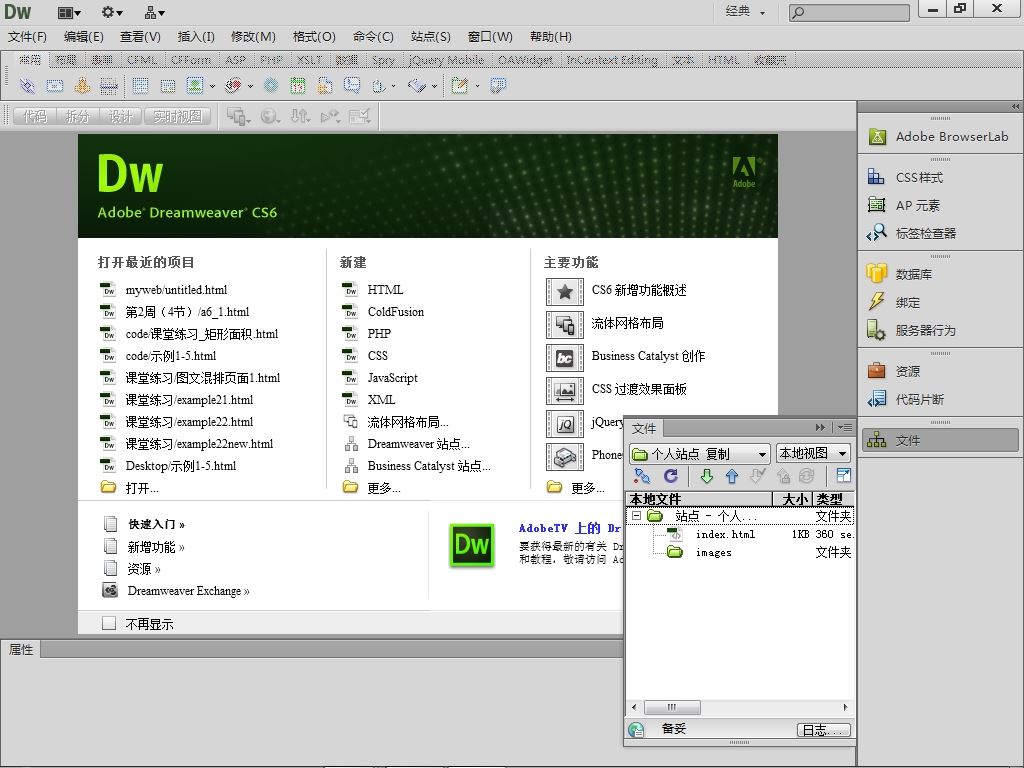Image resolution: width=1024 pixels, height=768 pixels.
Task: Open the 窗口(W) menu
Action: click(x=490, y=37)
